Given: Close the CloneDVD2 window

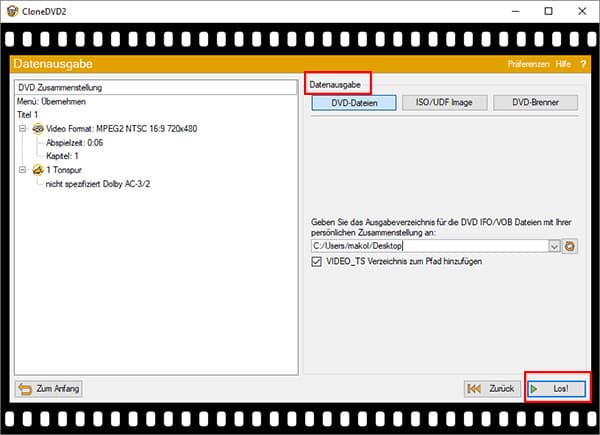Looking at the screenshot, I should [x=582, y=11].
